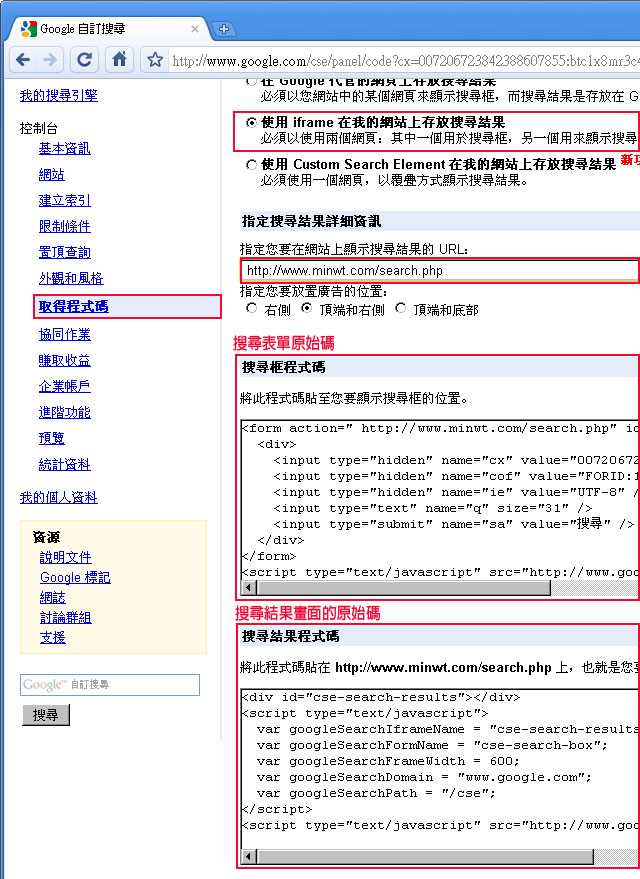Click inside the 搜尋框程式碼 code box
The height and width of the screenshot is (879, 640).
click(x=440, y=500)
